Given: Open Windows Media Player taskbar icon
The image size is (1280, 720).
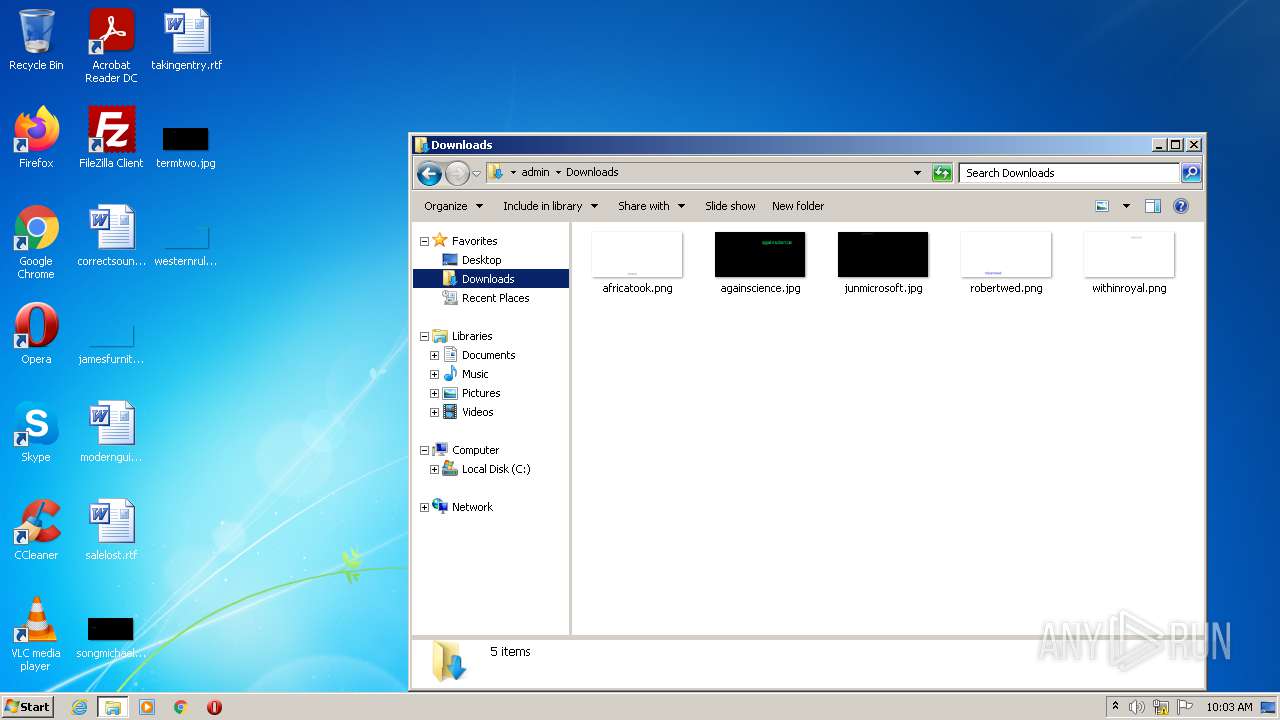Looking at the screenshot, I should coord(147,707).
